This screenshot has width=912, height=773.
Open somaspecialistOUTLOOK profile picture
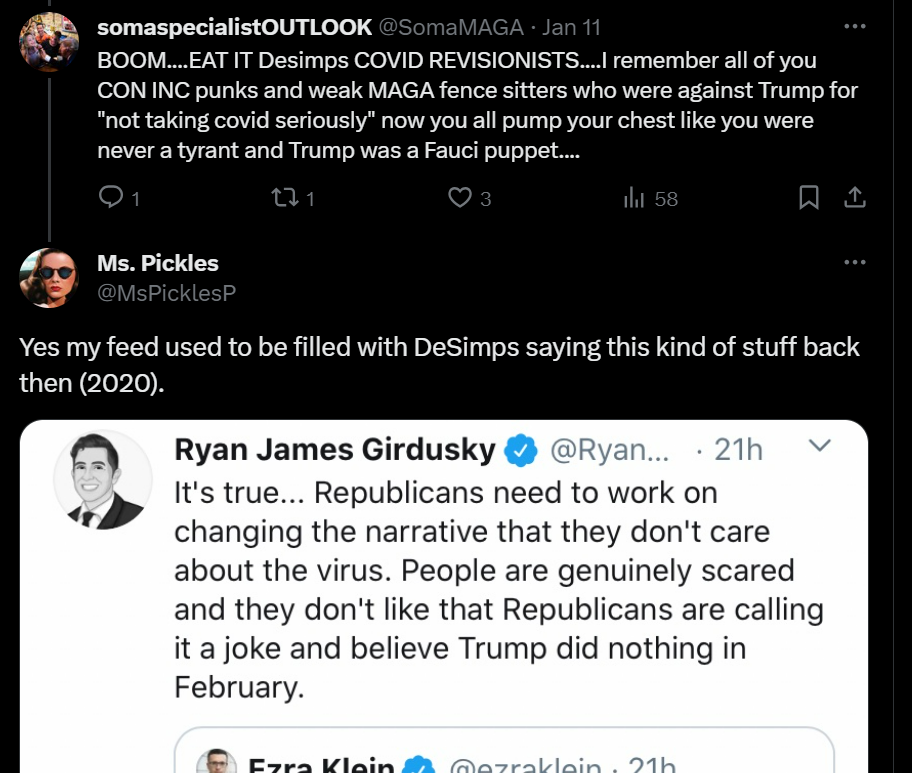(49, 41)
